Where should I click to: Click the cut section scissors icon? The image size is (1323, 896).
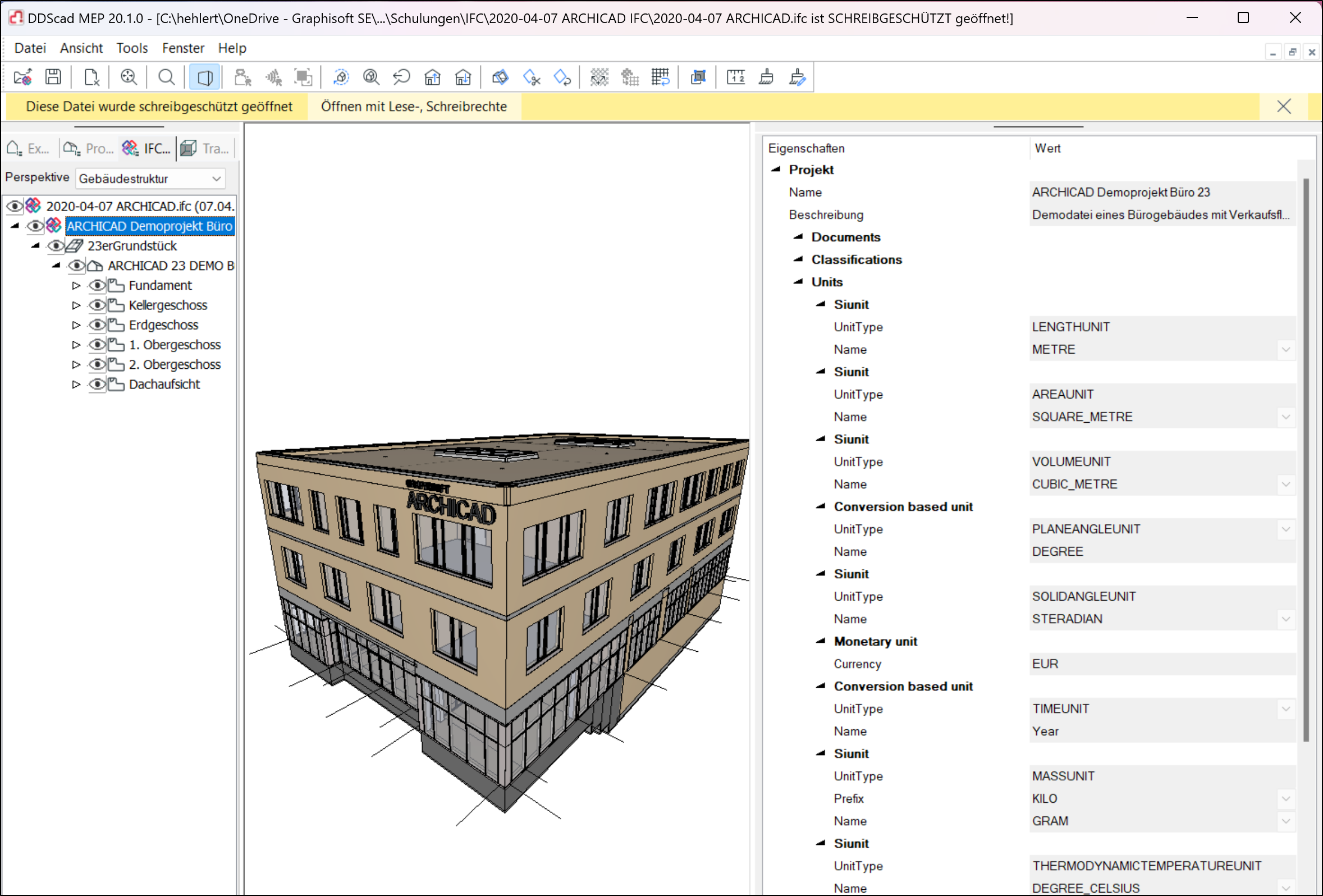[532, 77]
